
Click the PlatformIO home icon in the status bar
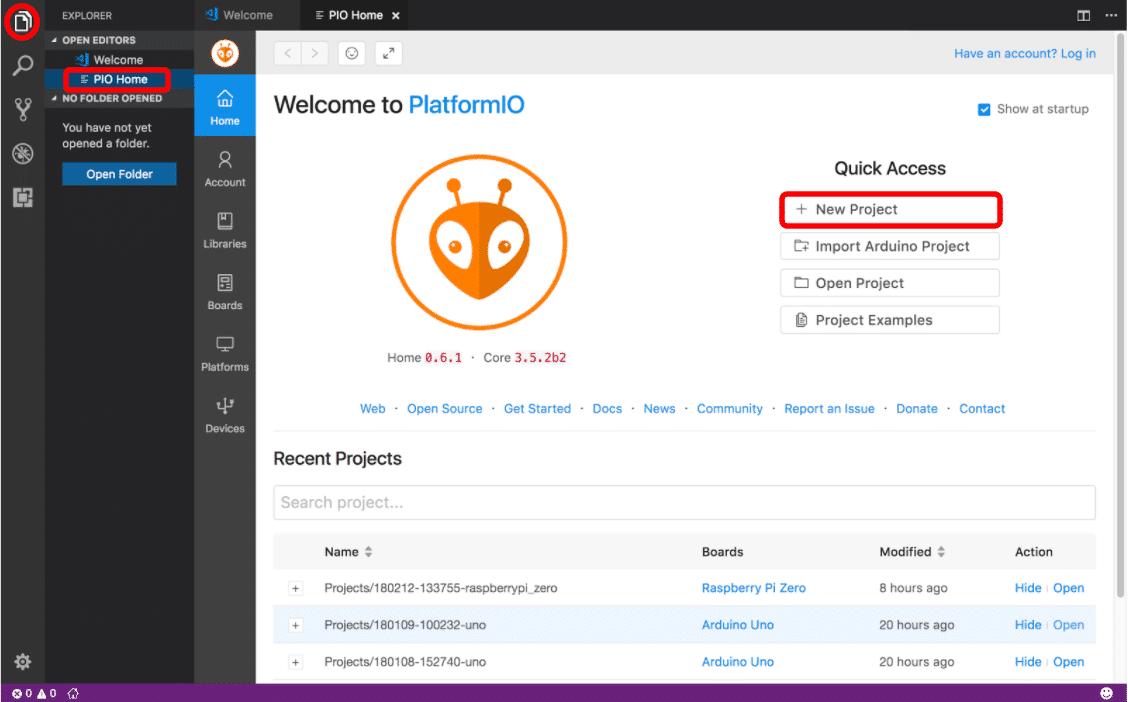(x=73, y=693)
